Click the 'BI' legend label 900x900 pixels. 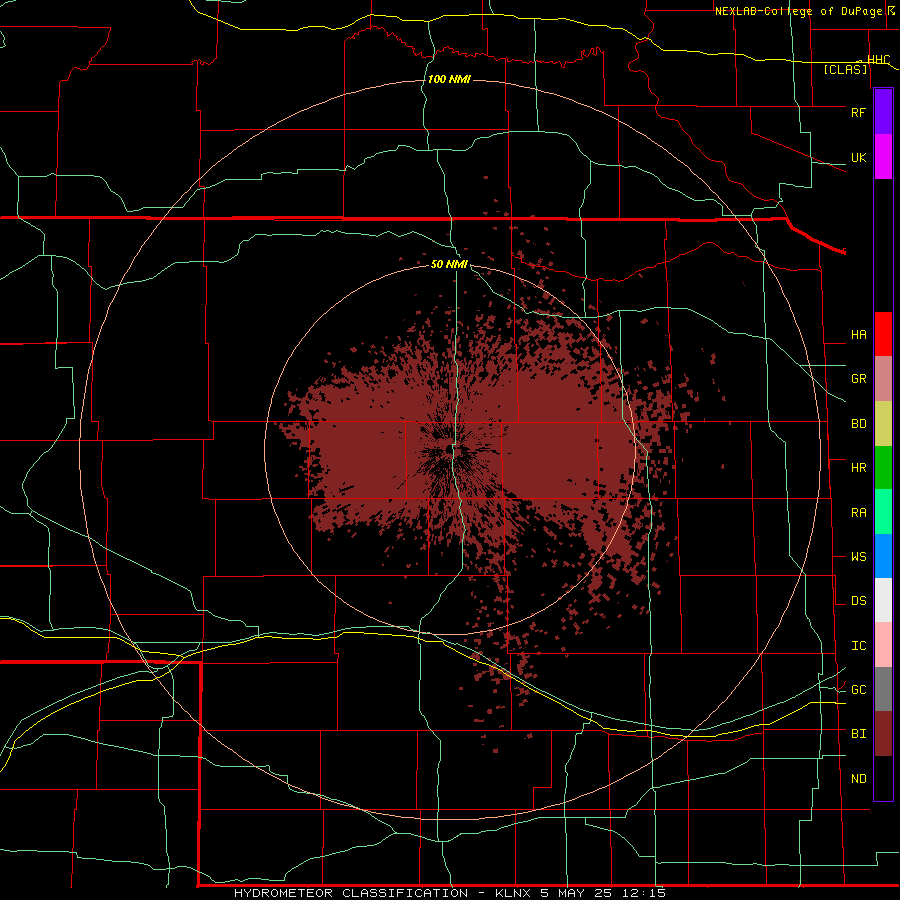pyautogui.click(x=858, y=734)
